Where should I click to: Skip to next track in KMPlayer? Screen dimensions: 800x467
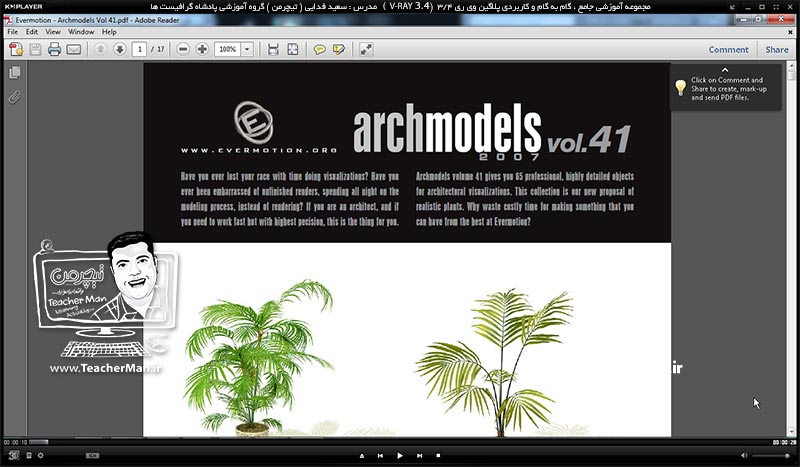pos(419,455)
